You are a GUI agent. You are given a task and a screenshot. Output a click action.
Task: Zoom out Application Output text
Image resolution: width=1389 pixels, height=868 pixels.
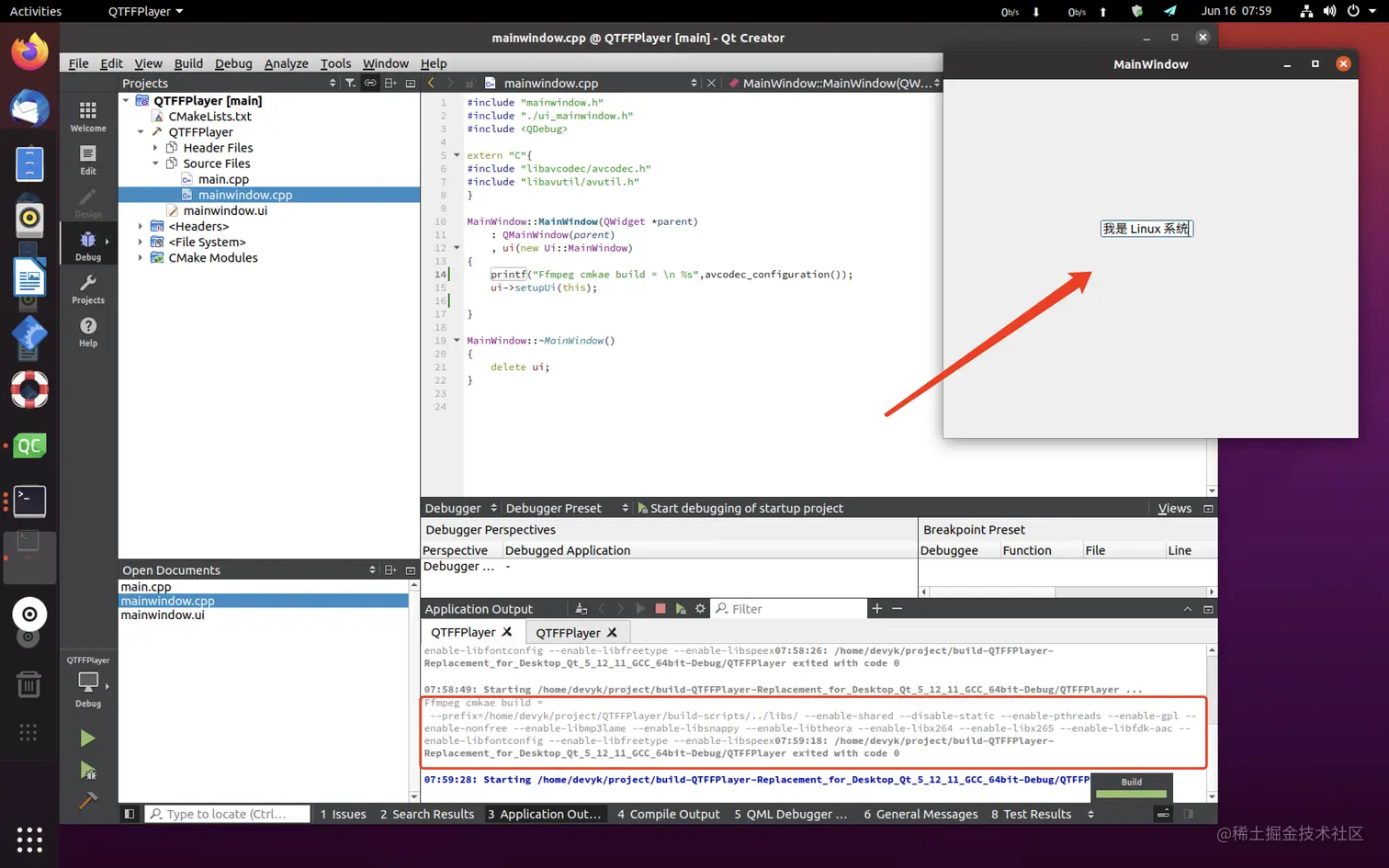[897, 609]
